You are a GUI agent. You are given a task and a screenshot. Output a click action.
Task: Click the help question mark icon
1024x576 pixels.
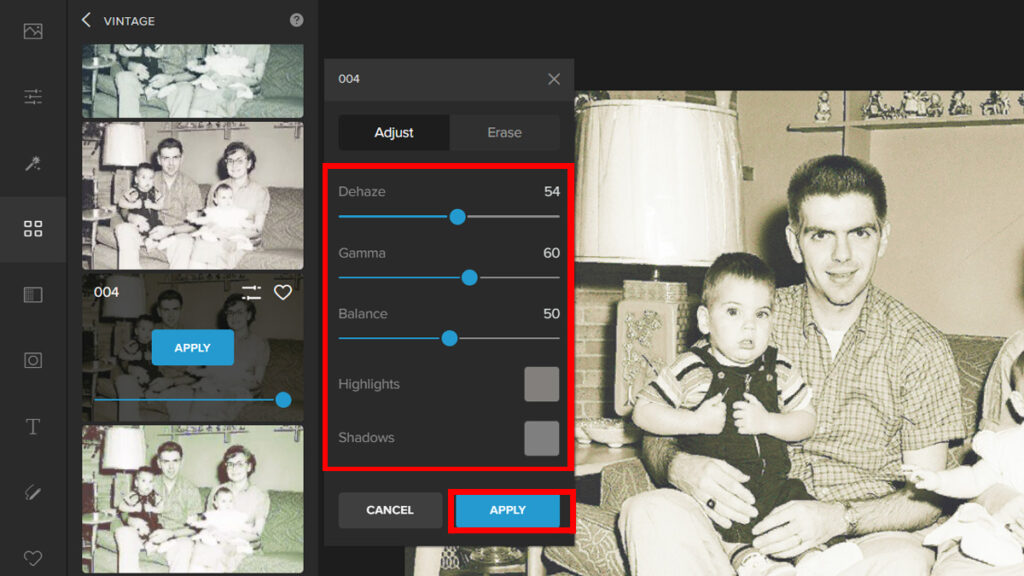296,20
